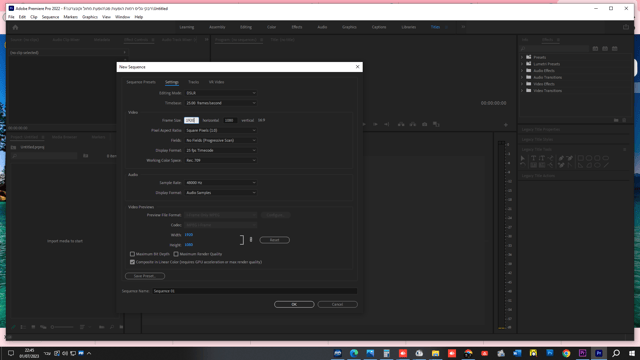Open the Windows Start menu

(x=632, y=353)
